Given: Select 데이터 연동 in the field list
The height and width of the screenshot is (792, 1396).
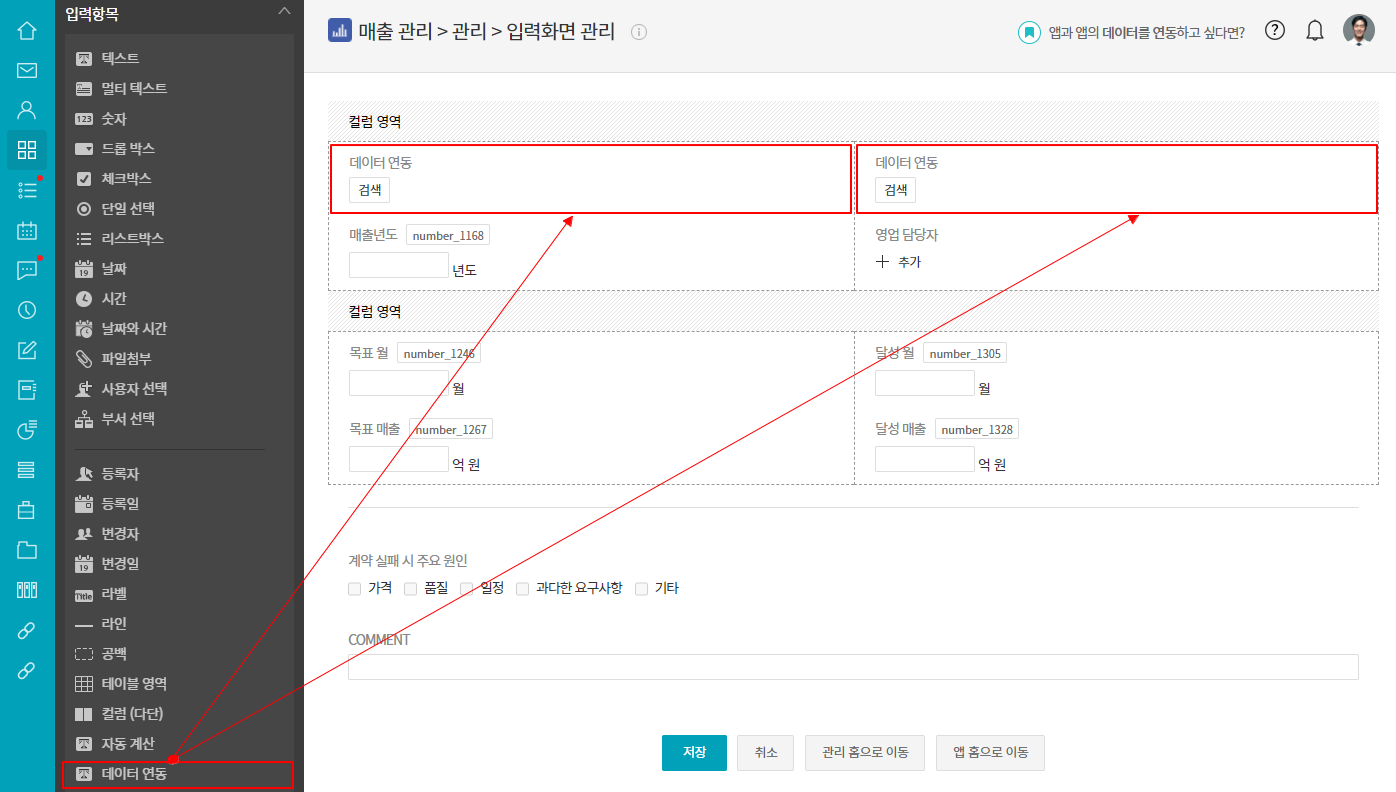Looking at the screenshot, I should click(134, 774).
